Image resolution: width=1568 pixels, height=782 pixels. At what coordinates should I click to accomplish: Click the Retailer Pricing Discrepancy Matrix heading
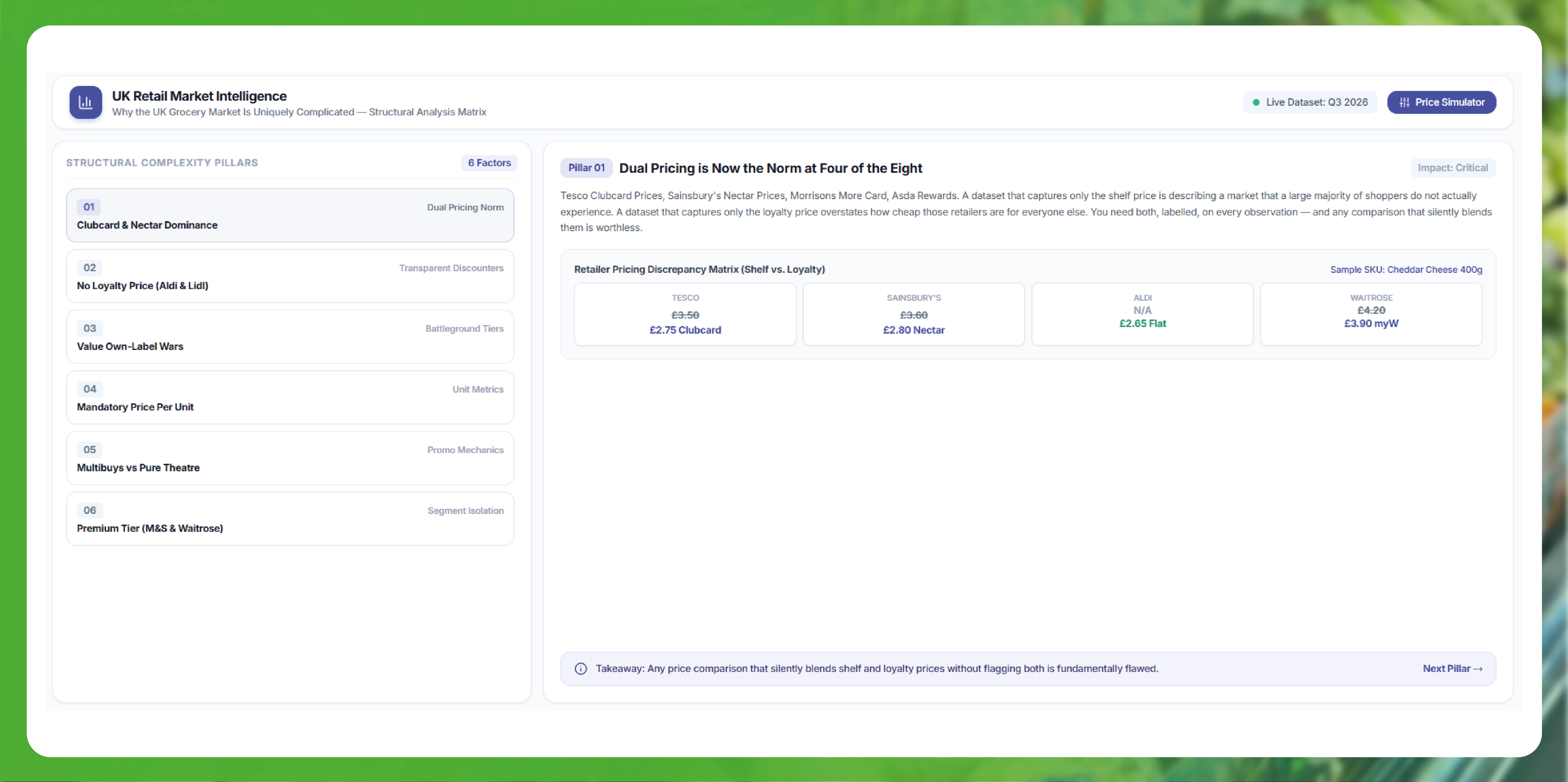700,270
